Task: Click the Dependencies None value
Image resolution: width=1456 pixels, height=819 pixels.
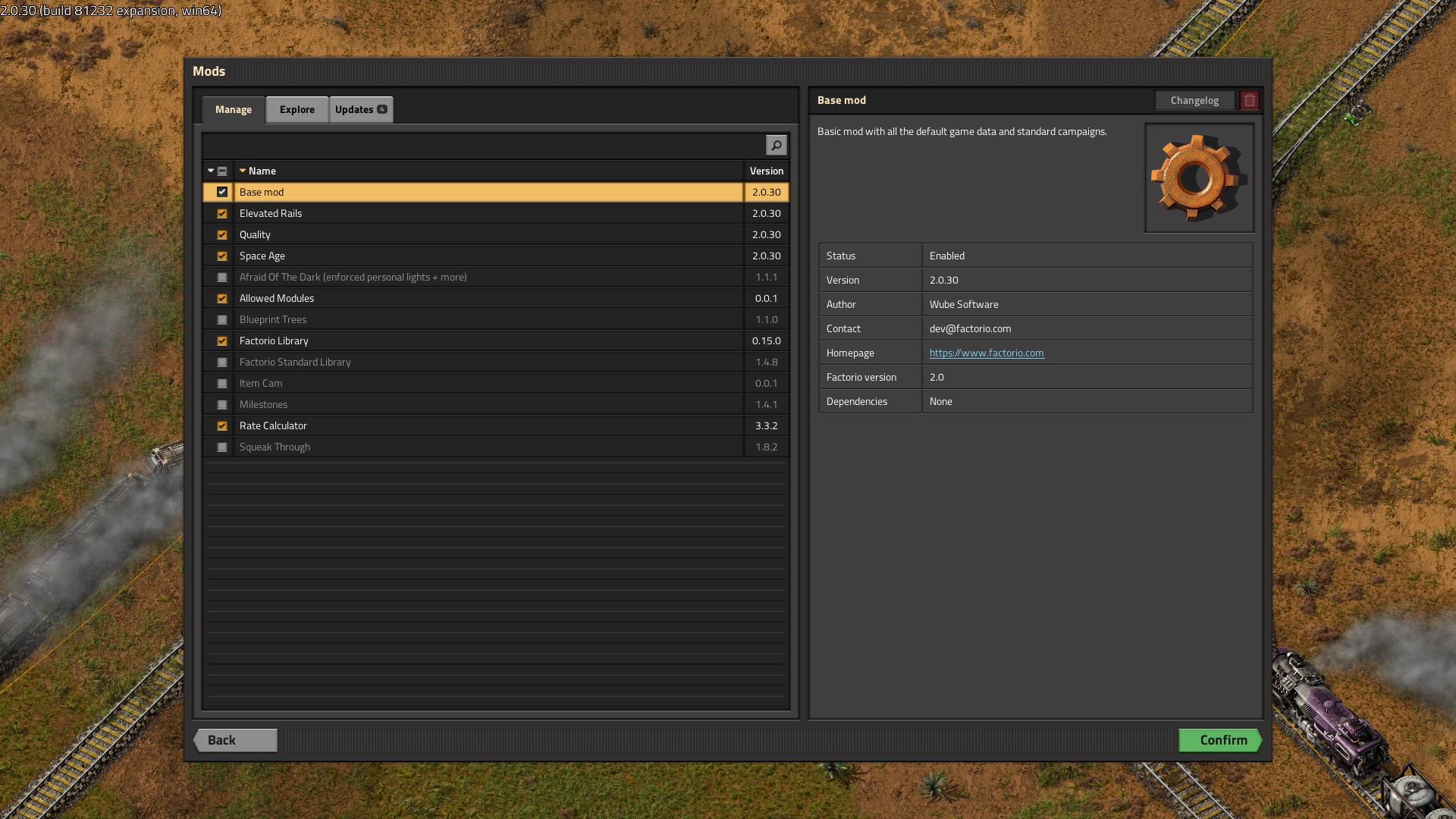Action: [940, 401]
